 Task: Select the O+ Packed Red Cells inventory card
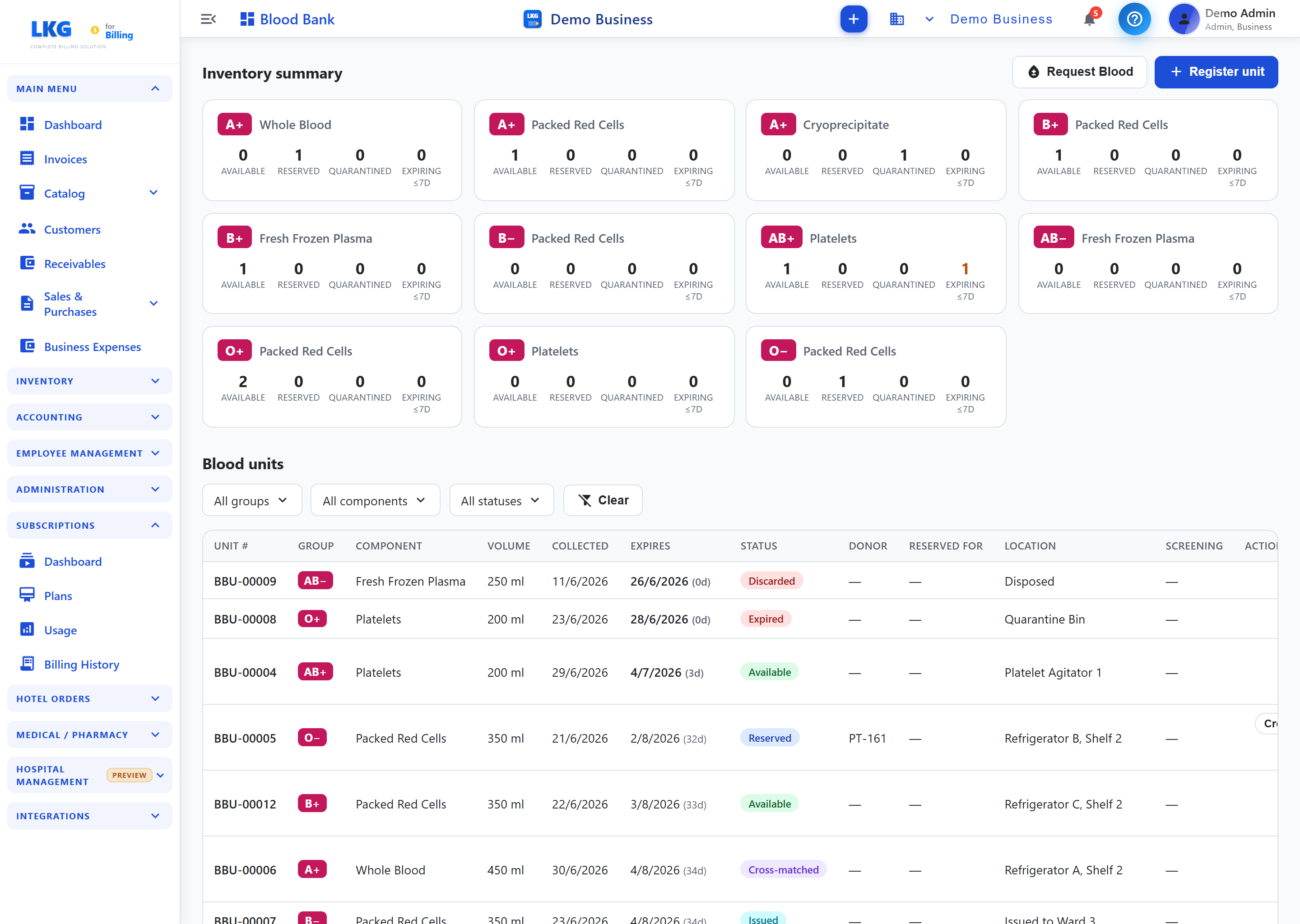click(332, 377)
